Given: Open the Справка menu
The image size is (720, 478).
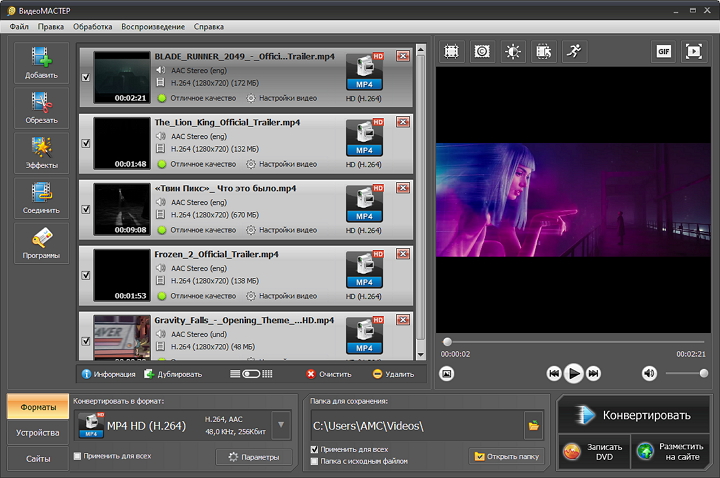Looking at the screenshot, I should pyautogui.click(x=208, y=27).
